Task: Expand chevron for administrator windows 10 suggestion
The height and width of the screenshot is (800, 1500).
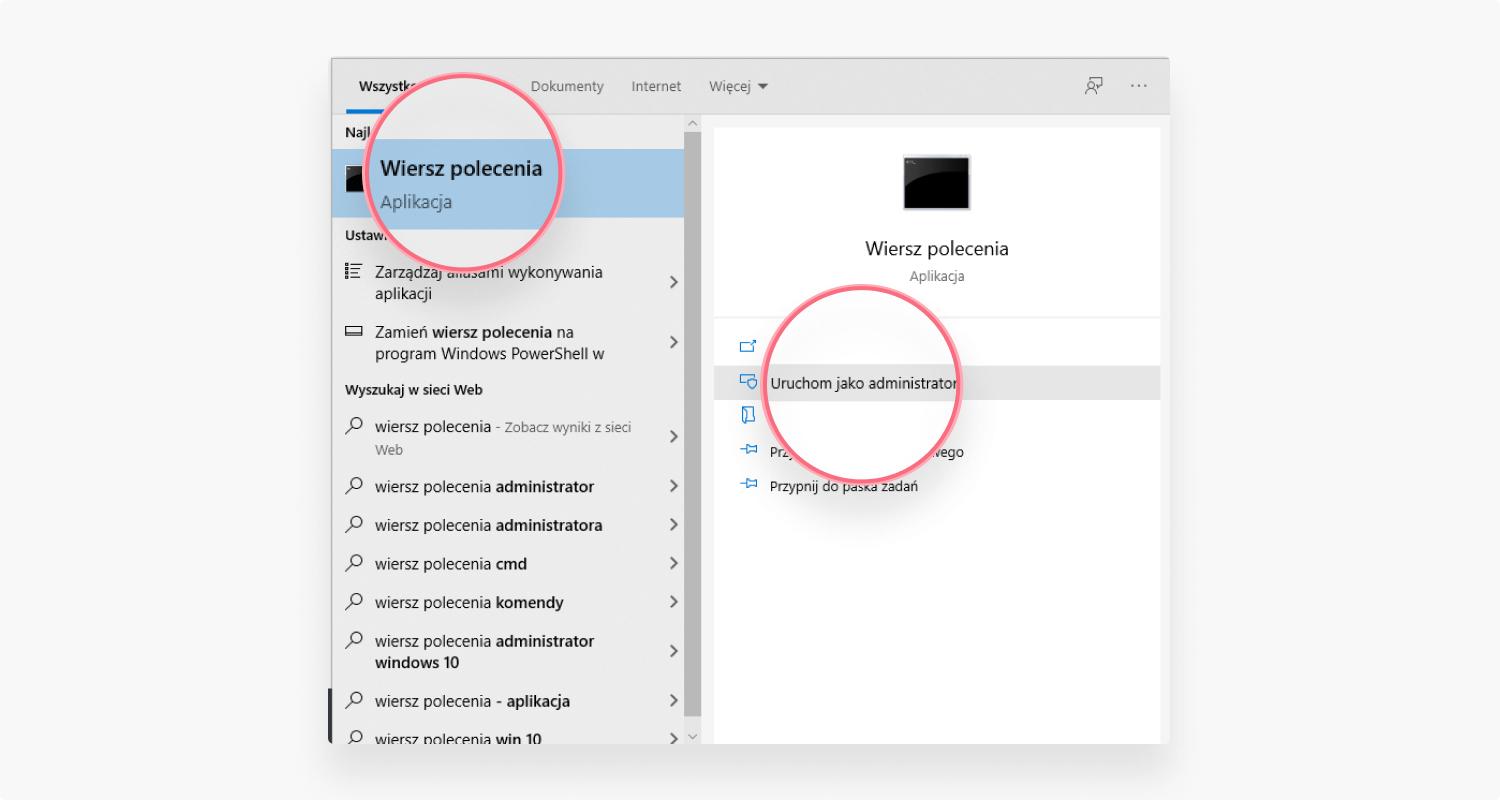Action: [x=673, y=651]
